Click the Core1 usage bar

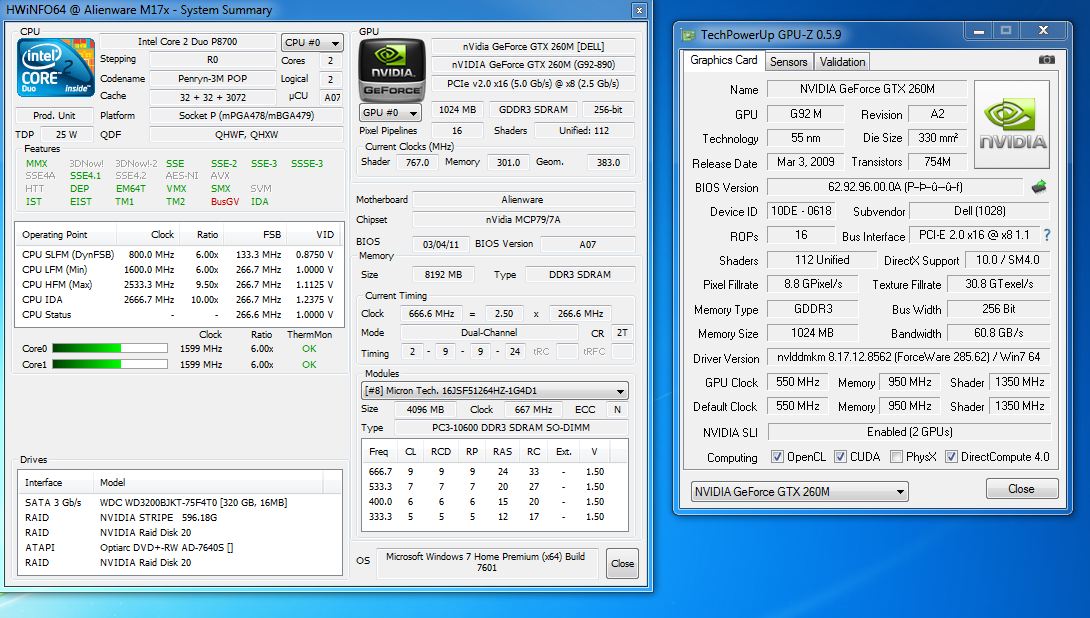click(x=110, y=364)
